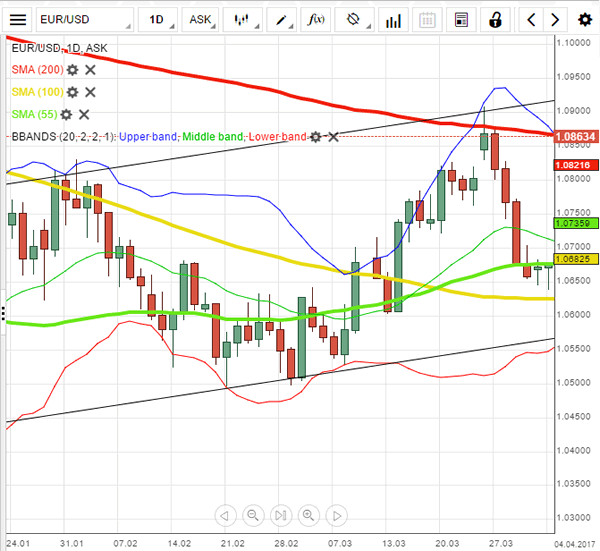Open SMA (55) settings gear
This screenshot has height=551, width=600.
coord(66,114)
